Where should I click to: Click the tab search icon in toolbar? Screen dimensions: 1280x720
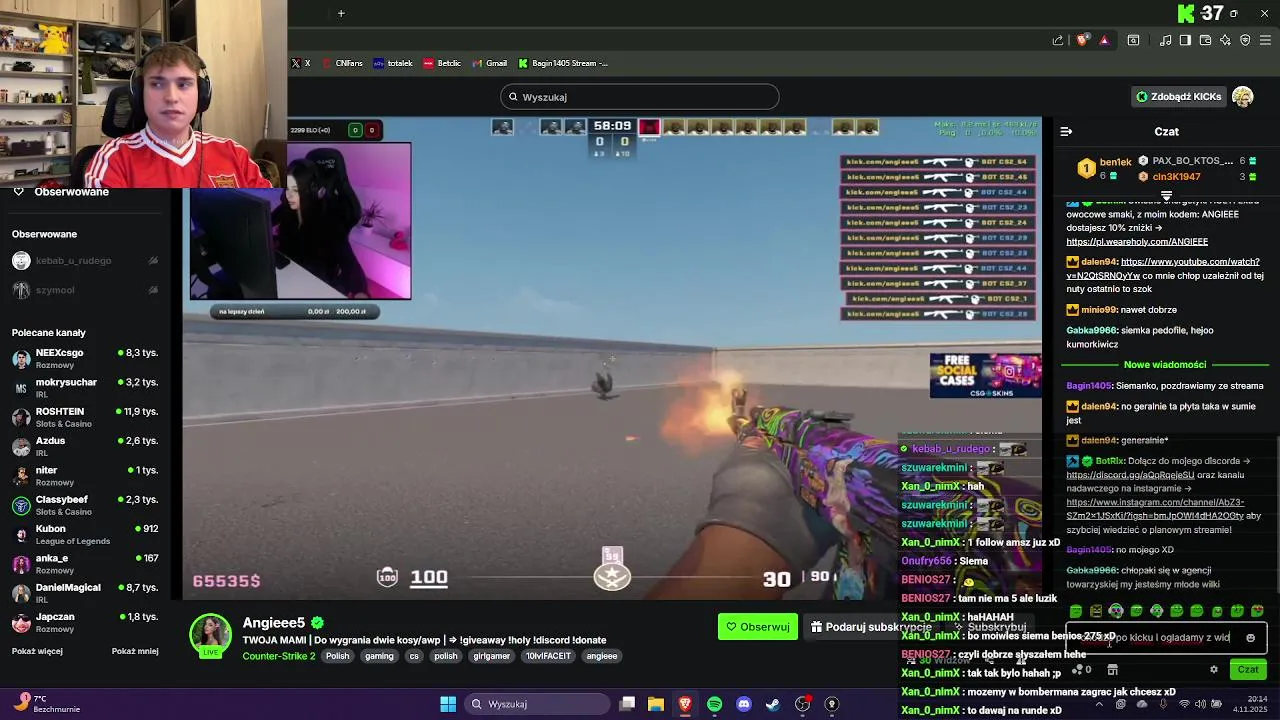pyautogui.click(x=1133, y=40)
